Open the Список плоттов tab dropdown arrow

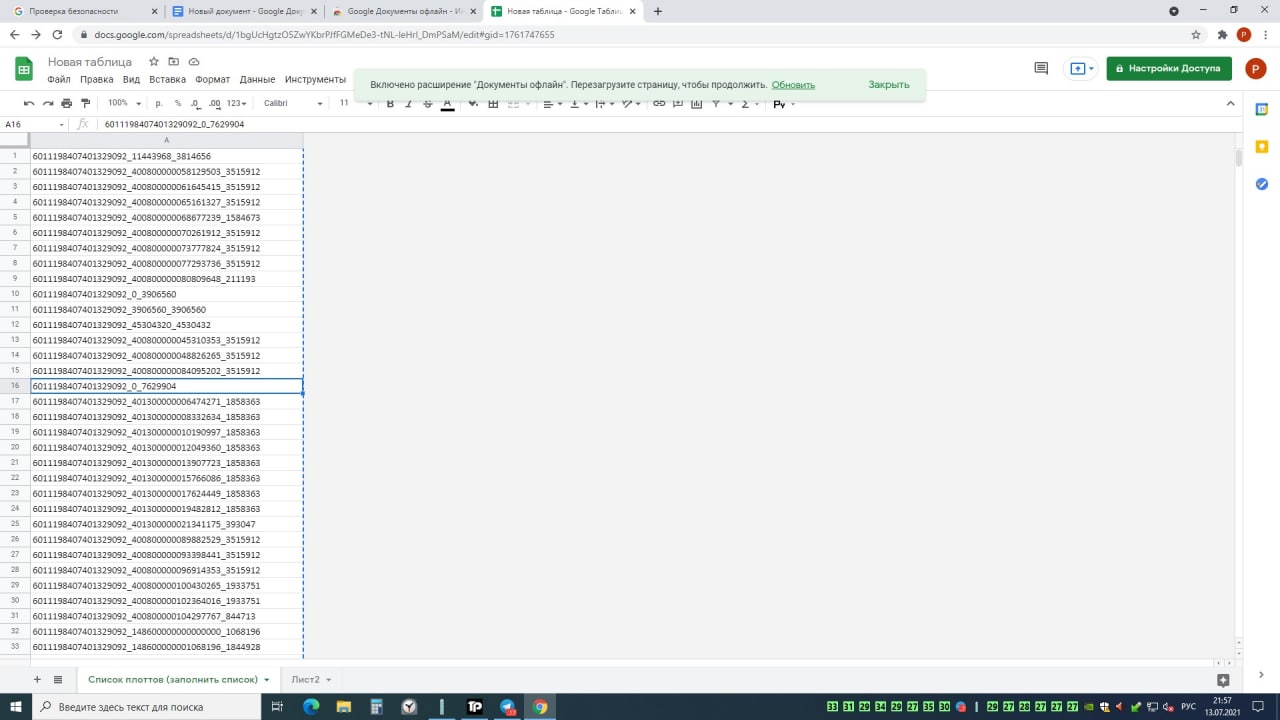(267, 680)
